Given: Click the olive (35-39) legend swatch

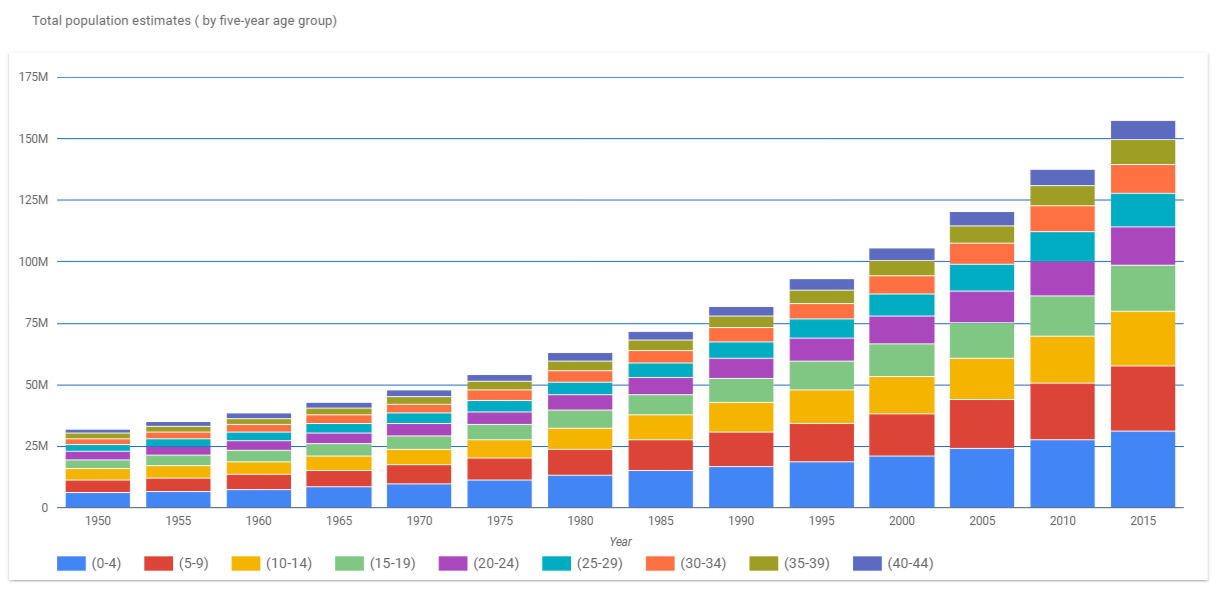Looking at the screenshot, I should click(763, 563).
